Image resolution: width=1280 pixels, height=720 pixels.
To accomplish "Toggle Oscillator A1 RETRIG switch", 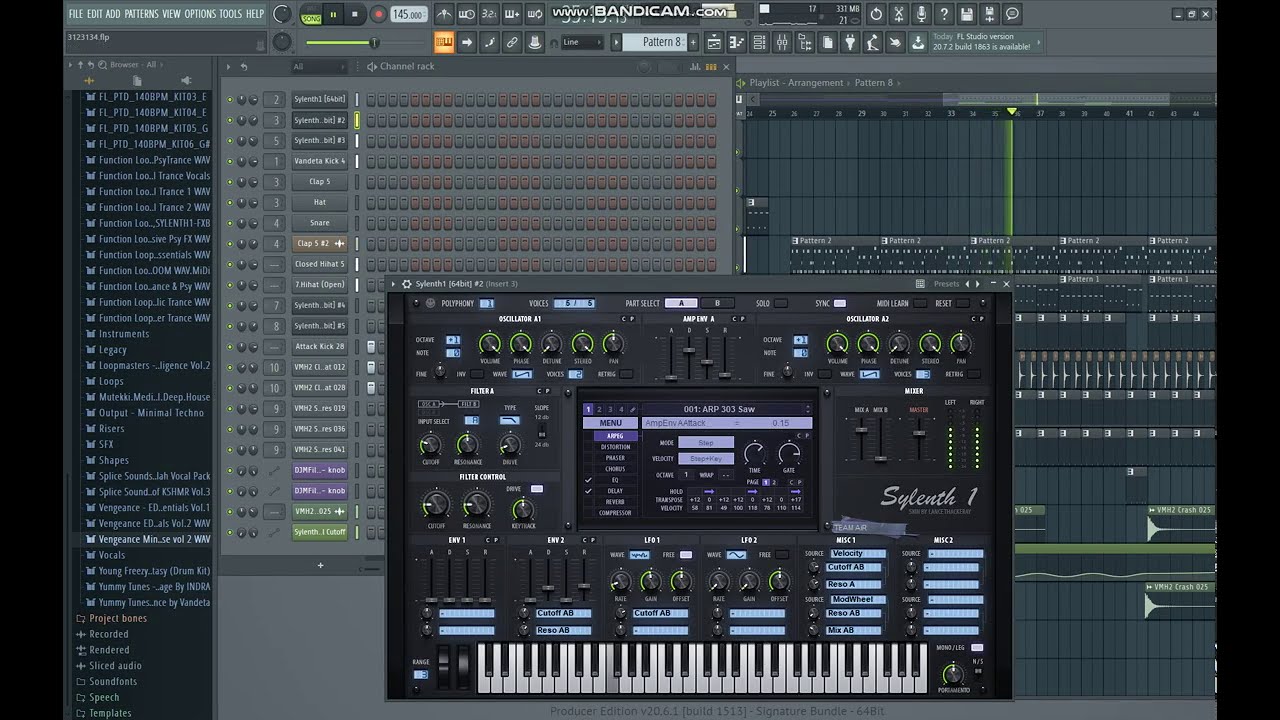I will [625, 374].
